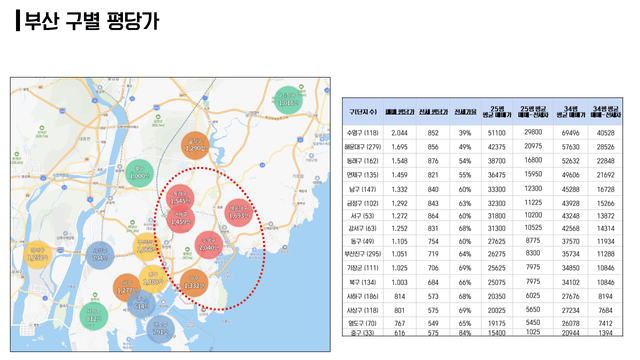Viewport: 640px width, 360px height.
Task: Select the 수영구 (118) table row label
Action: pyautogui.click(x=362, y=133)
